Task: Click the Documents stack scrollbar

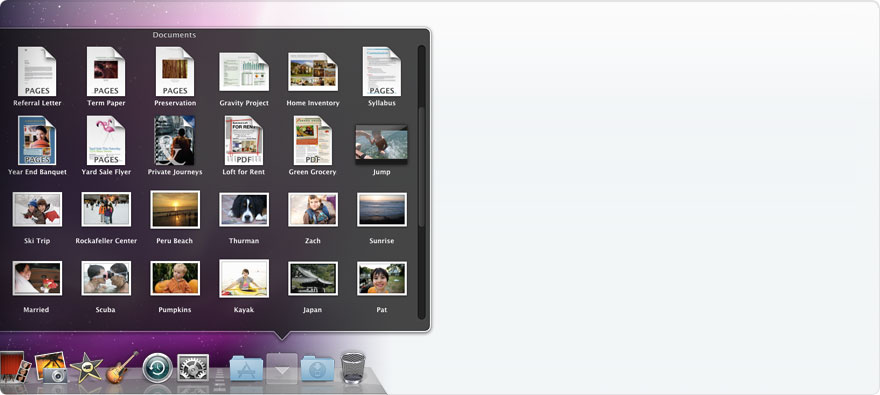Action: tap(421, 167)
